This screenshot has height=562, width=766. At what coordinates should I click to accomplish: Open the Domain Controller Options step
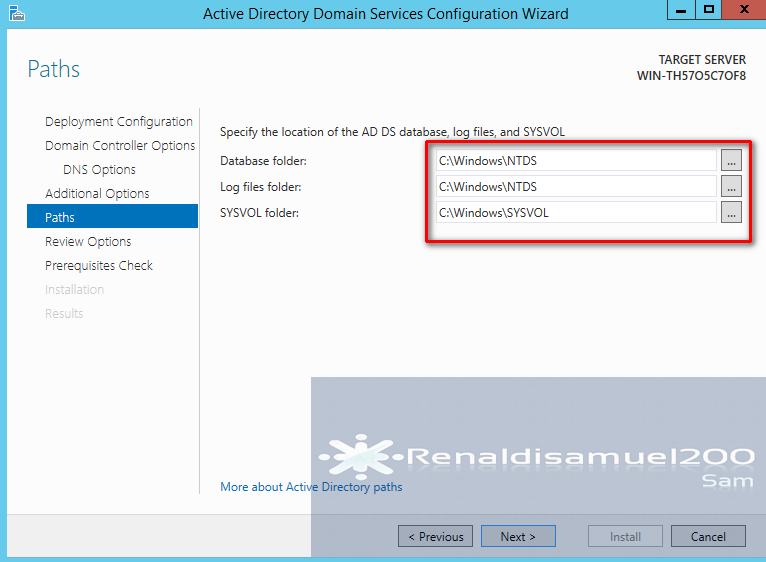point(120,145)
